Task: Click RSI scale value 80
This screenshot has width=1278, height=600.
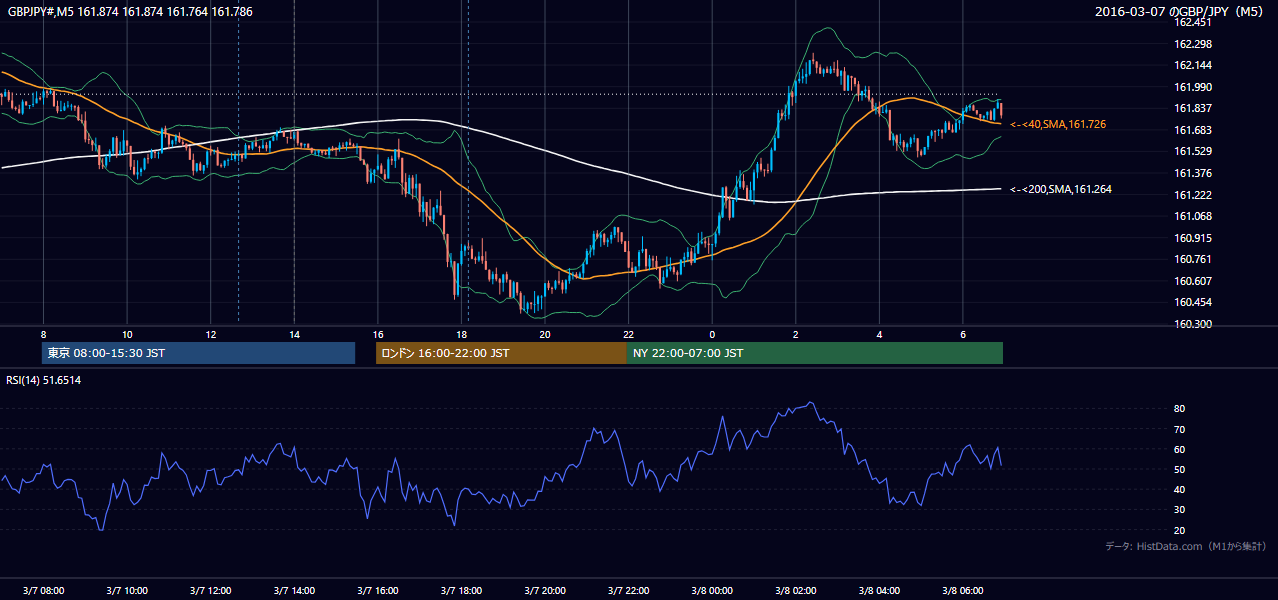Action: [x=1180, y=409]
